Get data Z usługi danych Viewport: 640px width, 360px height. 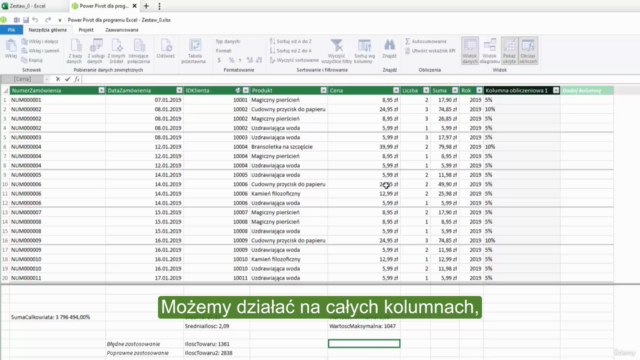pyautogui.click(x=96, y=51)
